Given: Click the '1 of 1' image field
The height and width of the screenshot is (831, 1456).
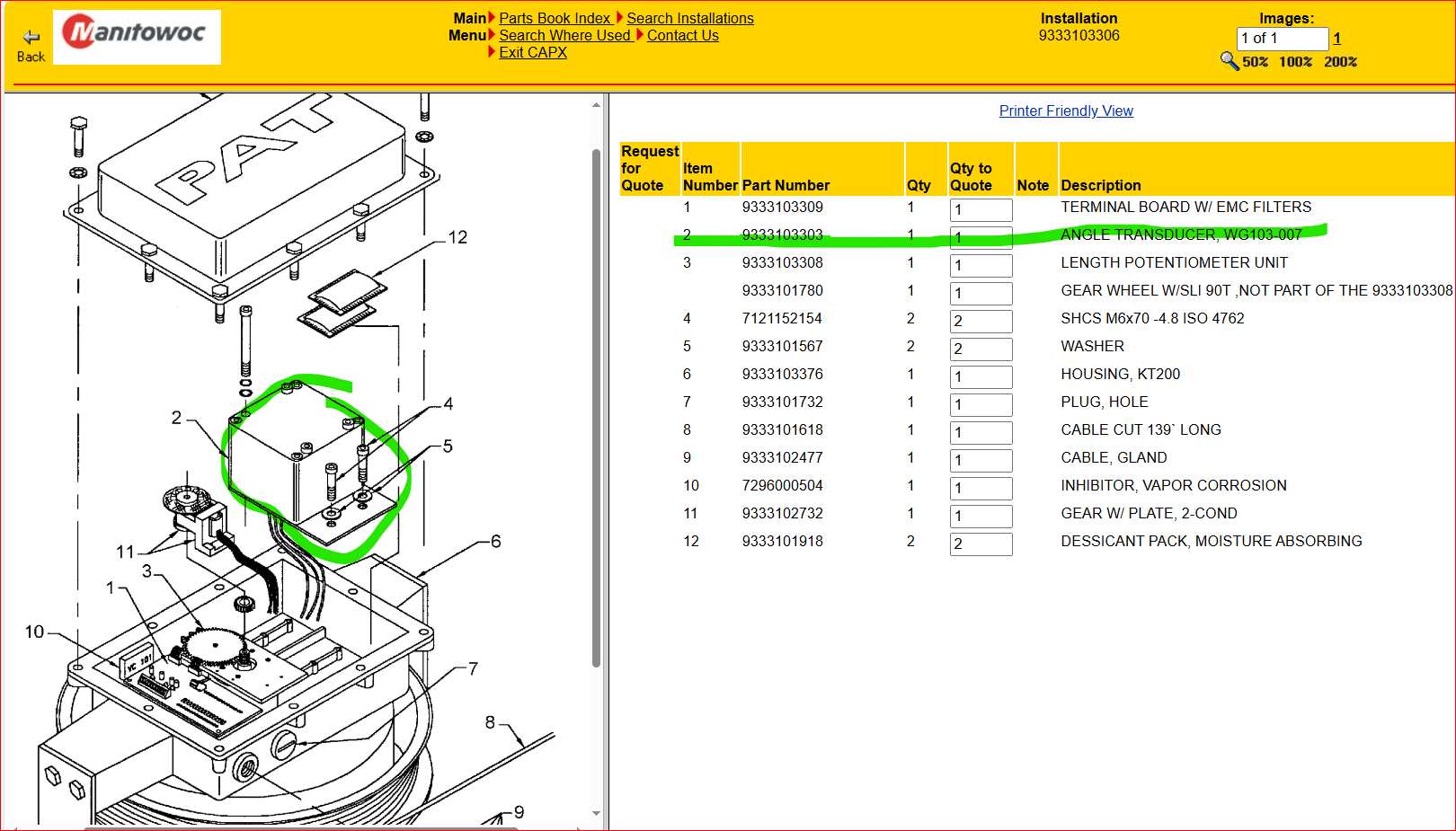Looking at the screenshot, I should [x=1283, y=39].
